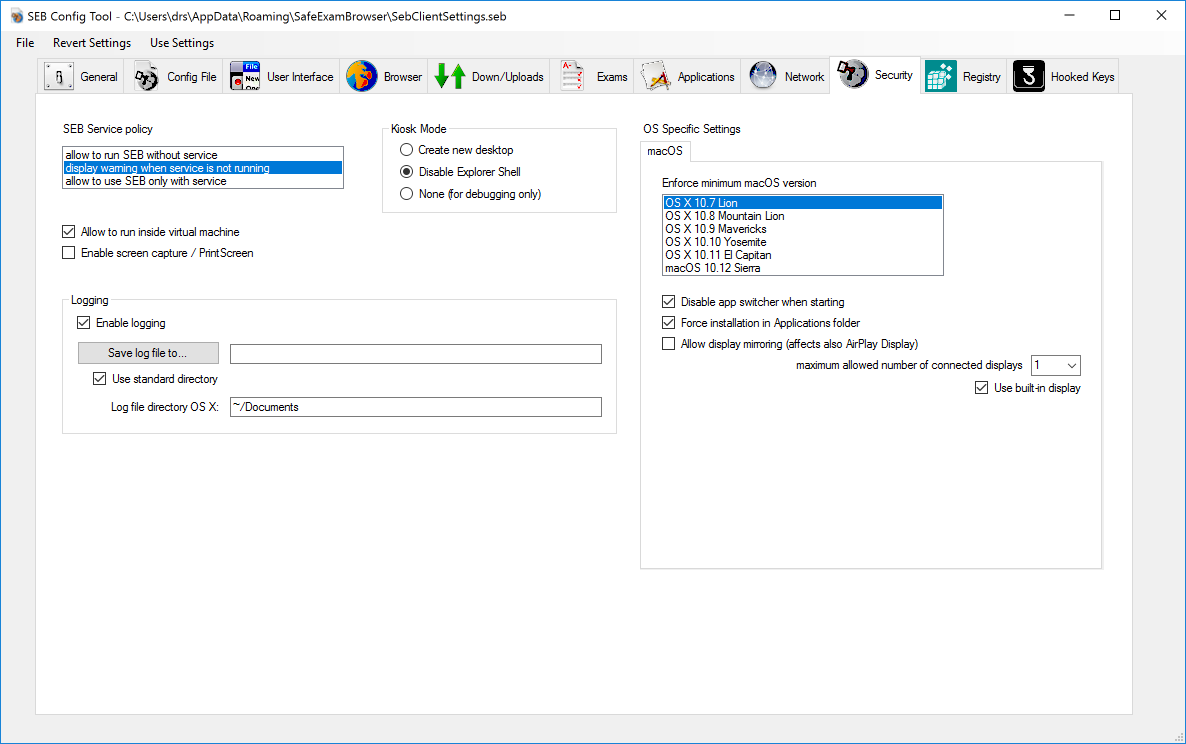
Task: Toggle Use standard directory checkbox
Action: pyautogui.click(x=99, y=379)
